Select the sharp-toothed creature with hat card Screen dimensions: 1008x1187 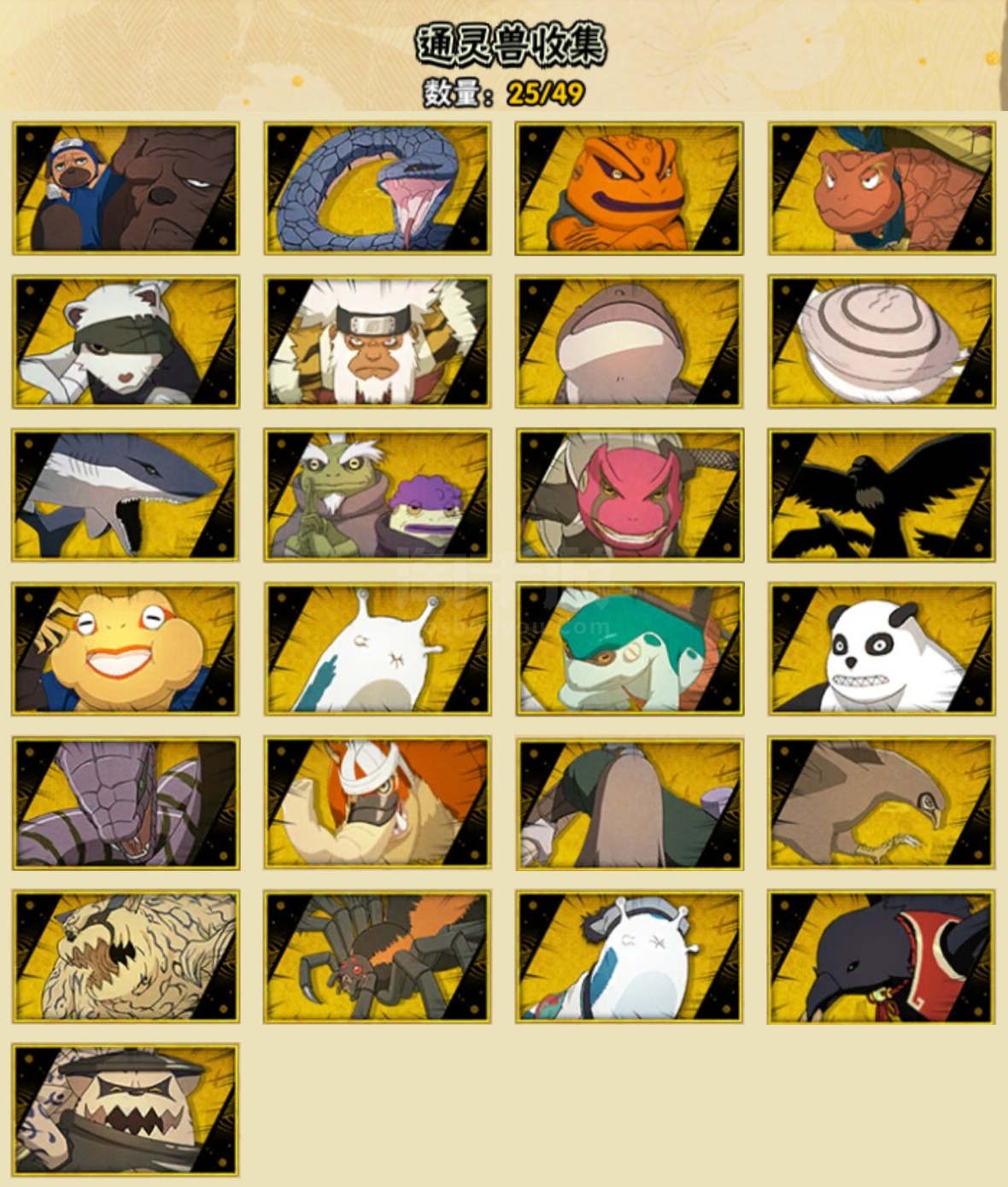(126, 1110)
